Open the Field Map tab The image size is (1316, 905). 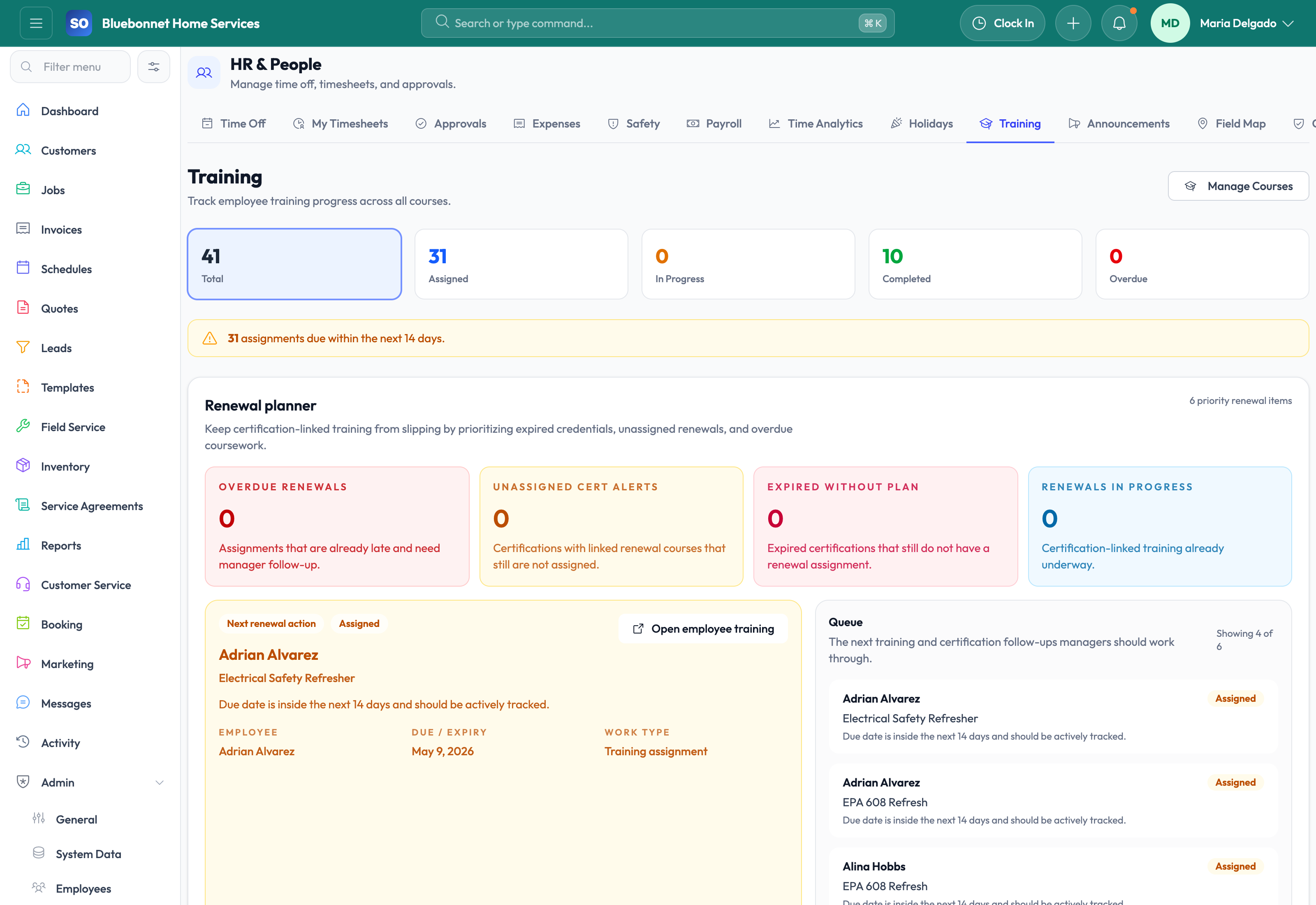(1232, 124)
